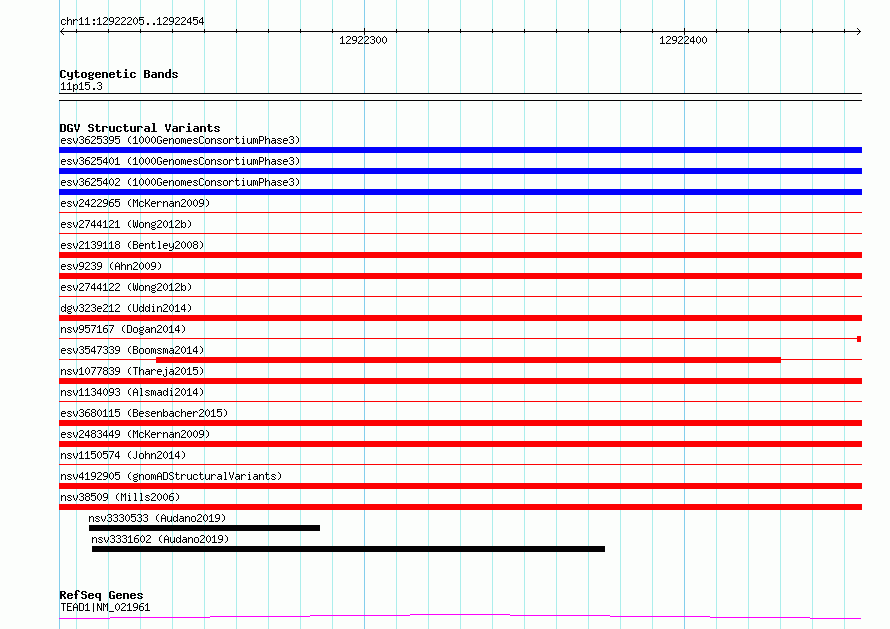The image size is (890, 629).
Task: Click the thick red bar under nsv38509
Action: click(x=460, y=507)
